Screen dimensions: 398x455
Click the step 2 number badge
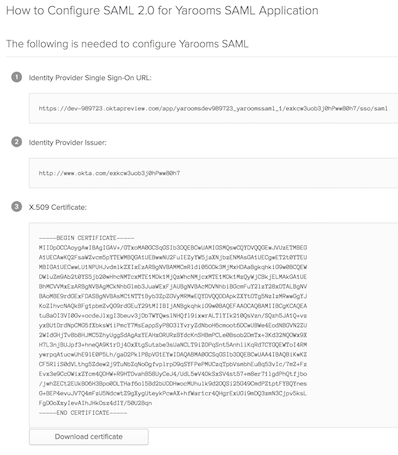click(x=17, y=142)
